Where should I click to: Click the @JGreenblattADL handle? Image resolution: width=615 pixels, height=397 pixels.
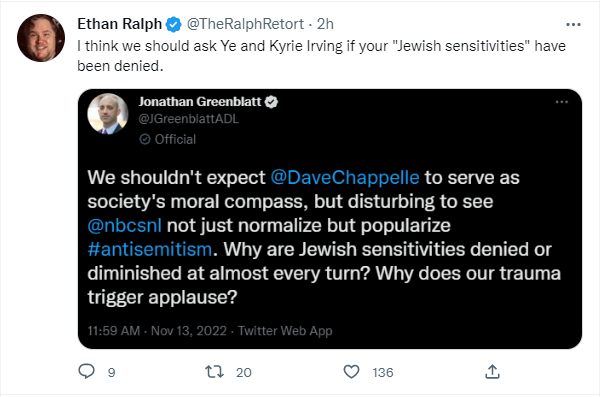(188, 119)
